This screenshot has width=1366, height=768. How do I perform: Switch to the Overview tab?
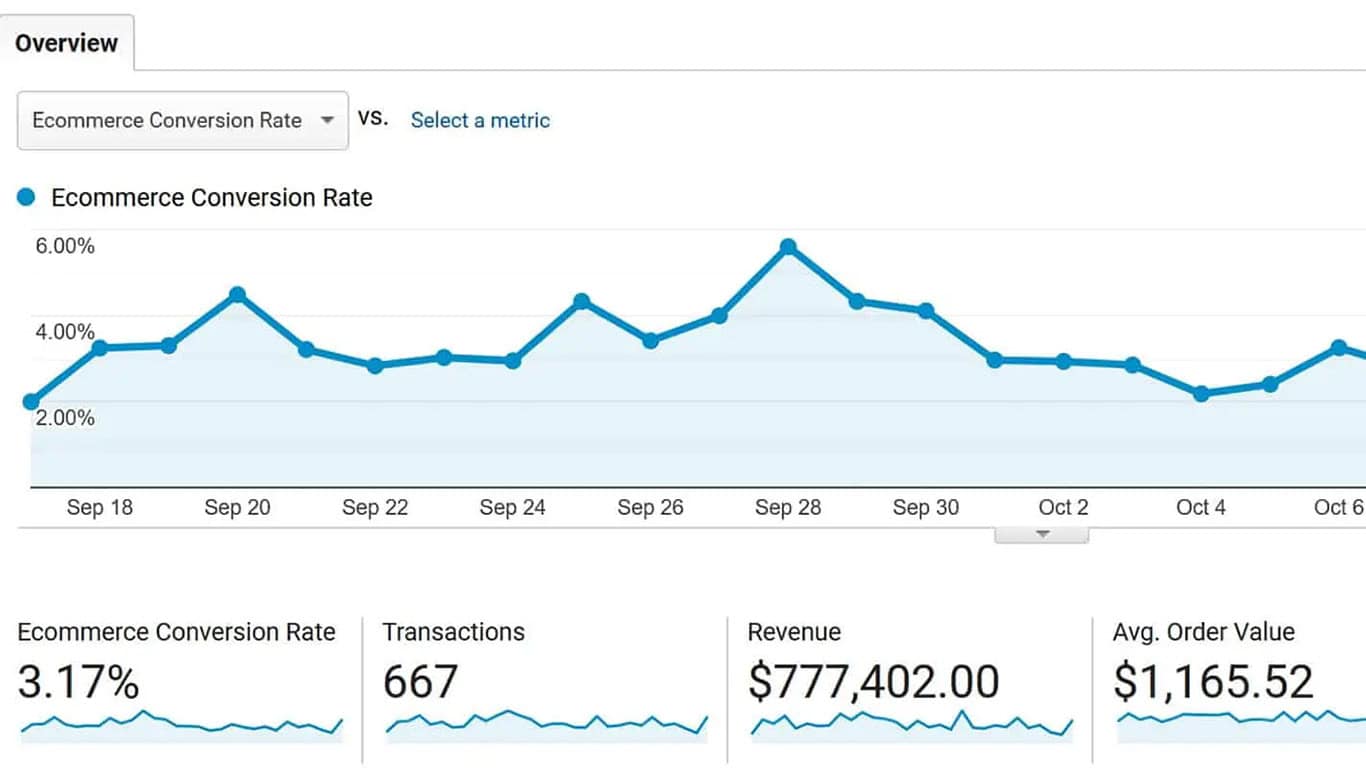pyautogui.click(x=66, y=42)
